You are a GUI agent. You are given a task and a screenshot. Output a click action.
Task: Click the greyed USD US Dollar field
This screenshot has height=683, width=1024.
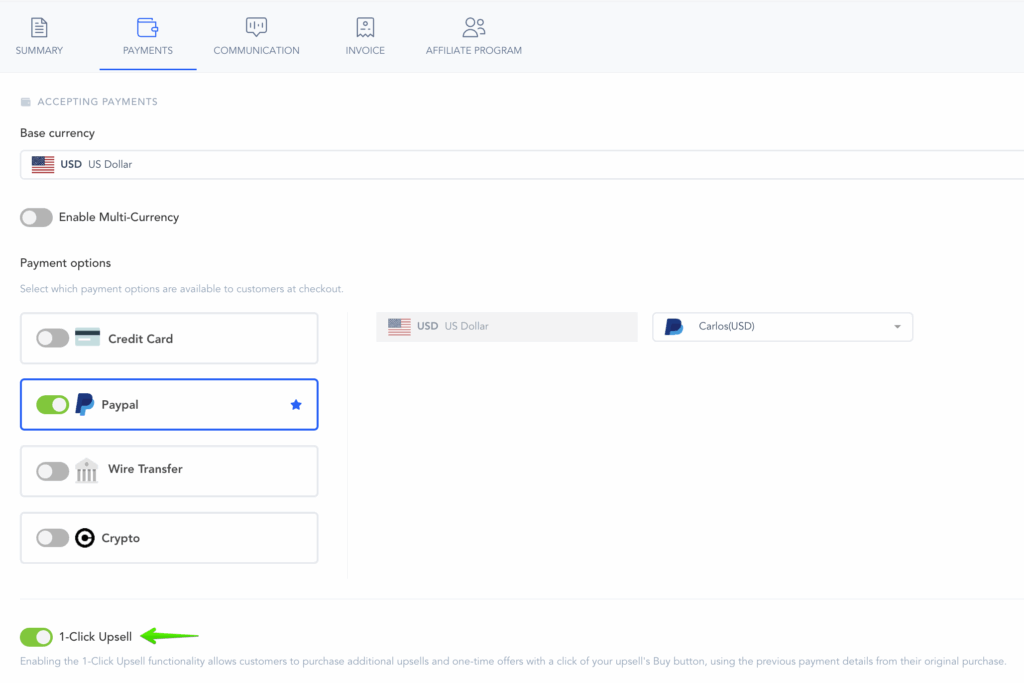[506, 327]
